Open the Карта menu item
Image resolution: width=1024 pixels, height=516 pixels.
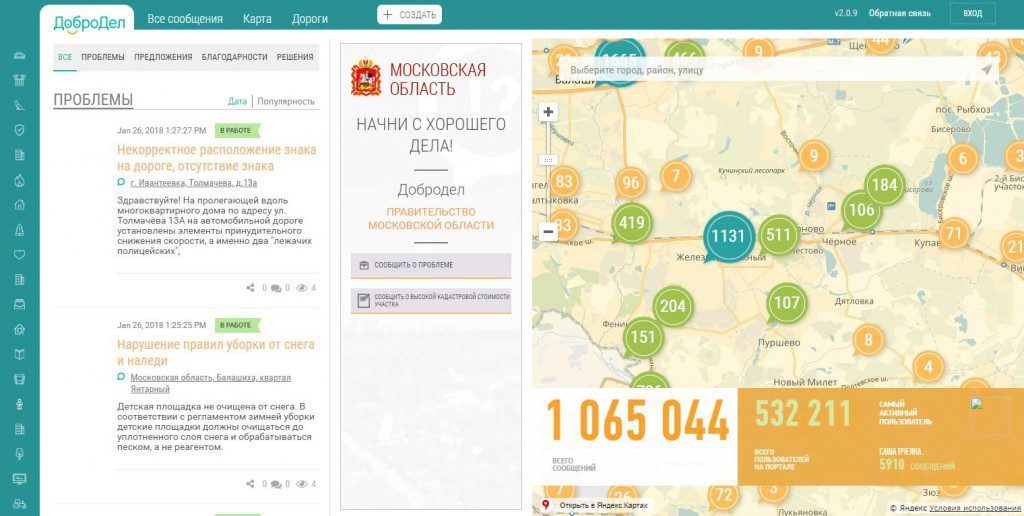257,18
